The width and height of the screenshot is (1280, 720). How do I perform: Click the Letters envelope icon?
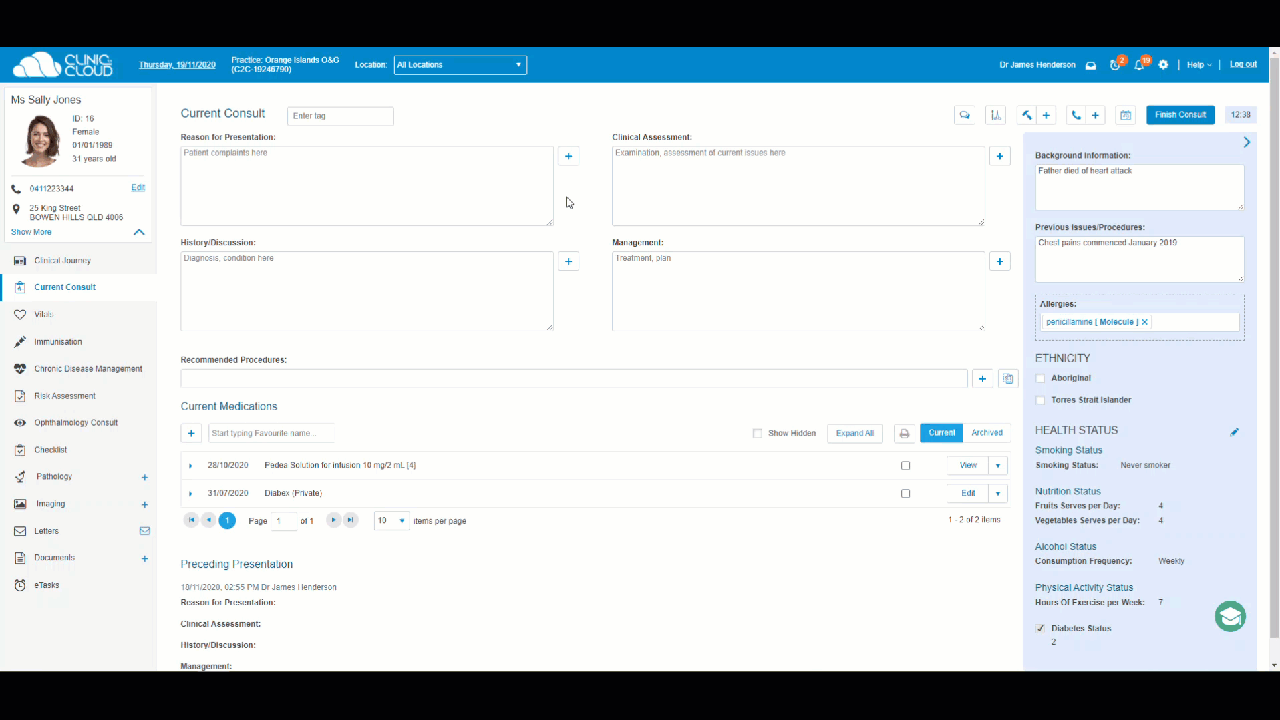tap(145, 531)
